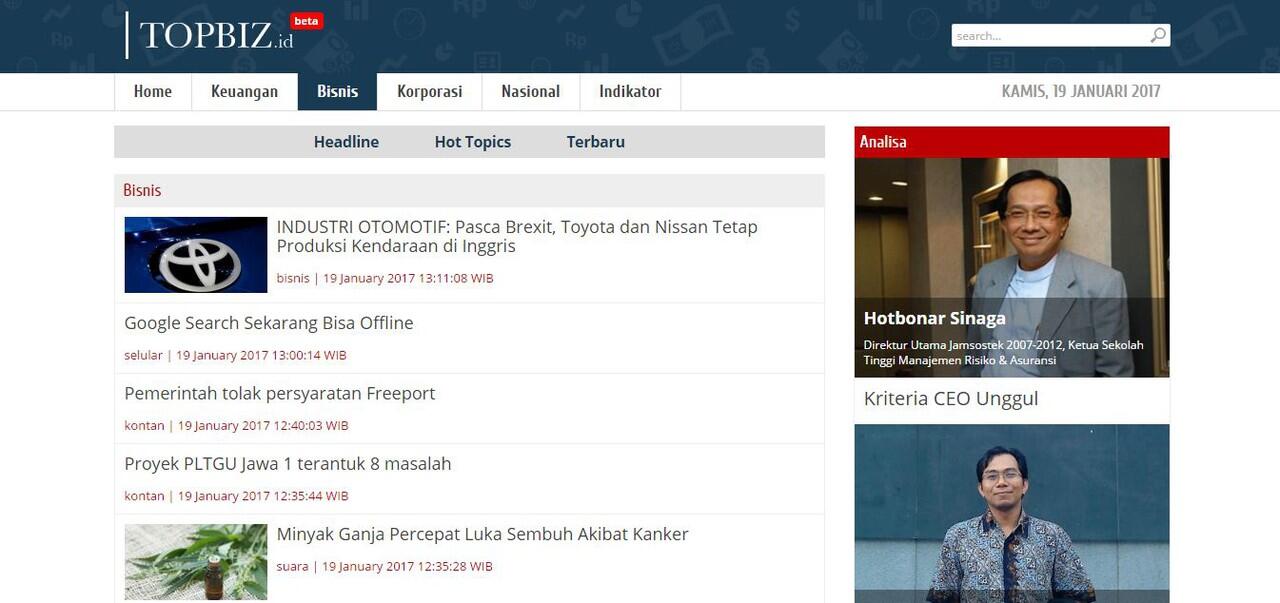
Task: Click the Hotbonar Sinaga name caption
Action: tap(935, 318)
